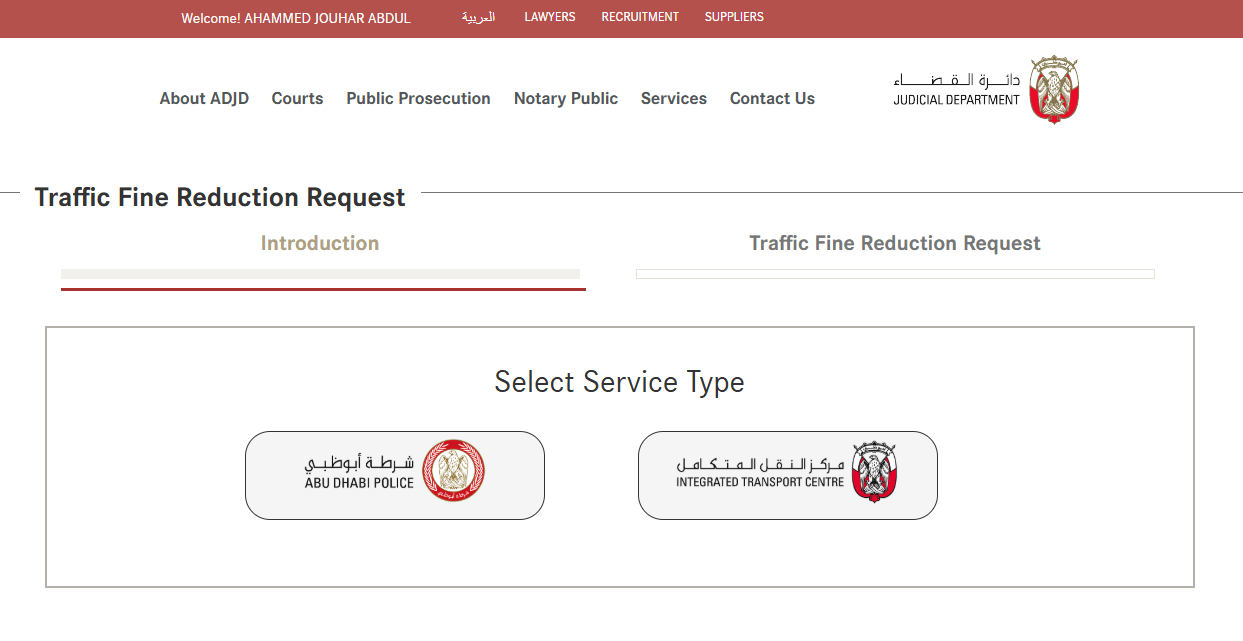Switch to the Introduction step tab
The image size is (1243, 641).
320,243
